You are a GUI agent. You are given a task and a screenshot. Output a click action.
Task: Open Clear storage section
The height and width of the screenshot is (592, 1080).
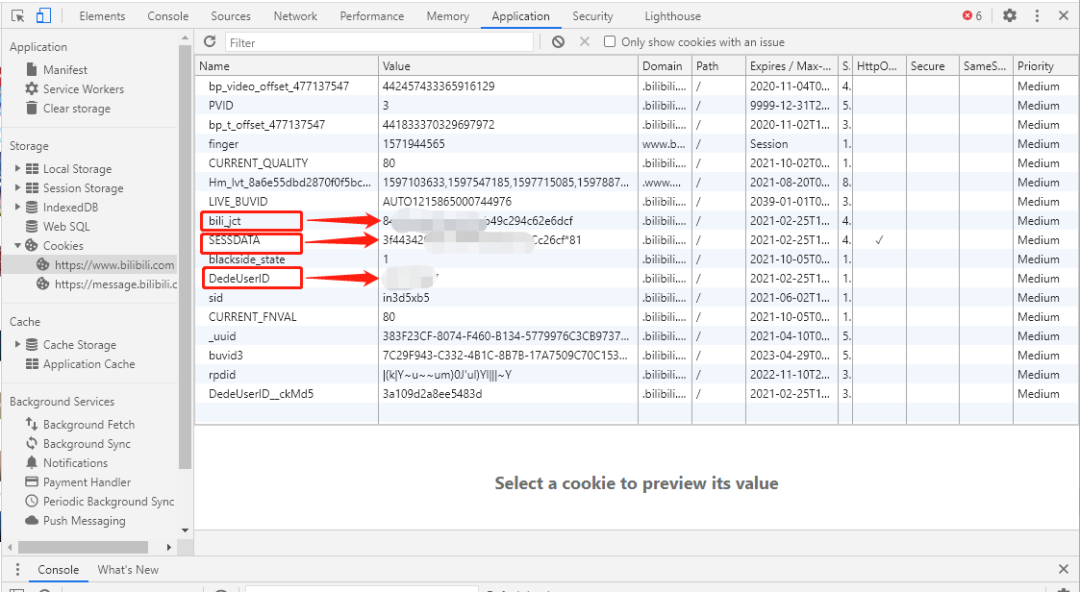coord(76,108)
